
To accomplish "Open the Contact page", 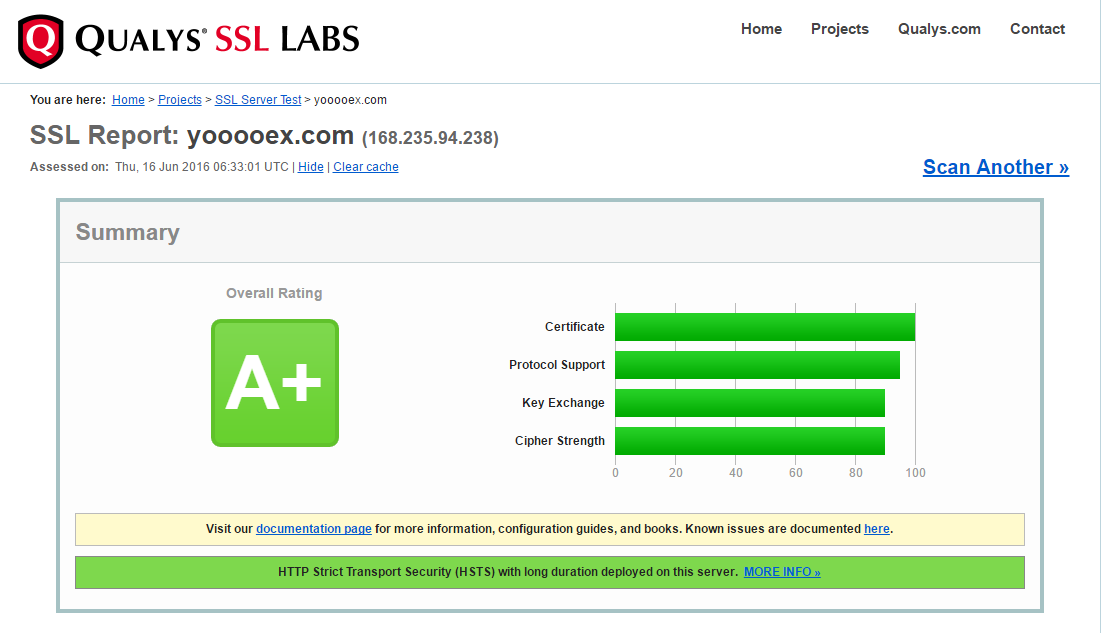I will (1037, 29).
